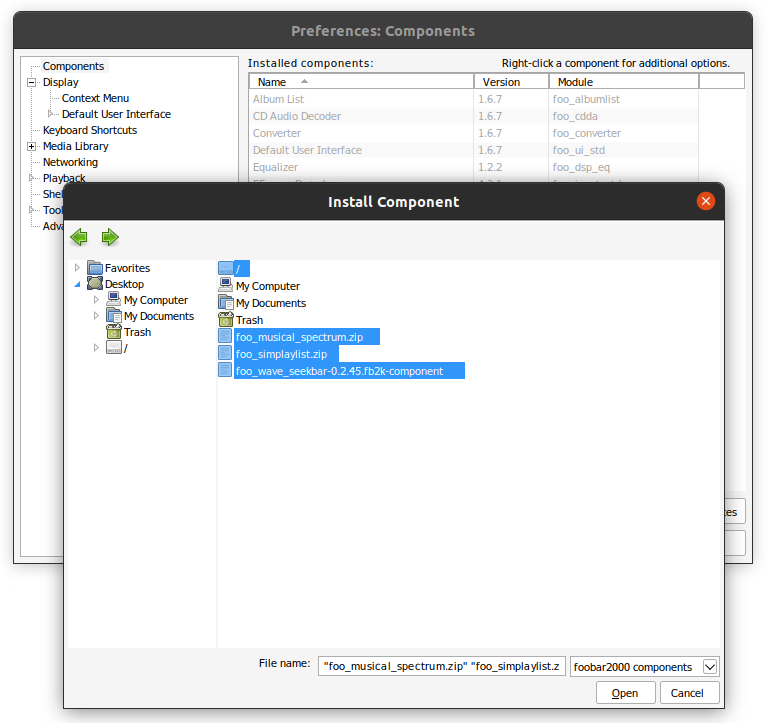Sort installed components by Module column

624,82
